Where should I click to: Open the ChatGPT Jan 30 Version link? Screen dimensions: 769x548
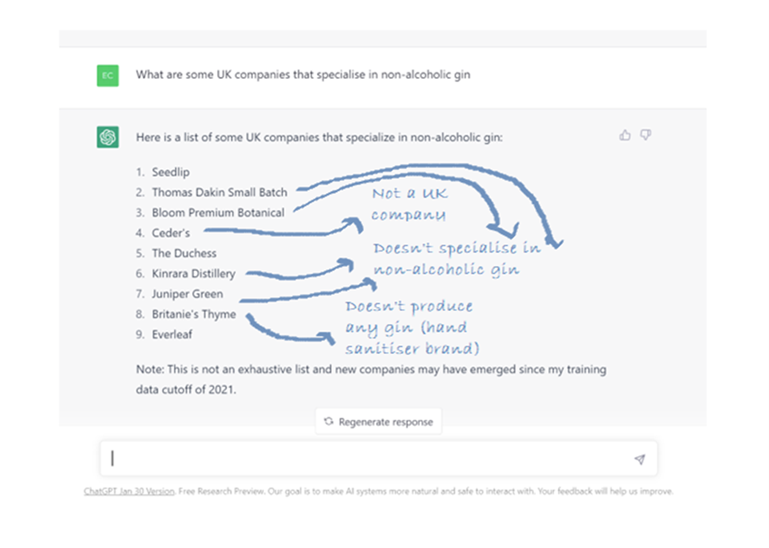[129, 491]
